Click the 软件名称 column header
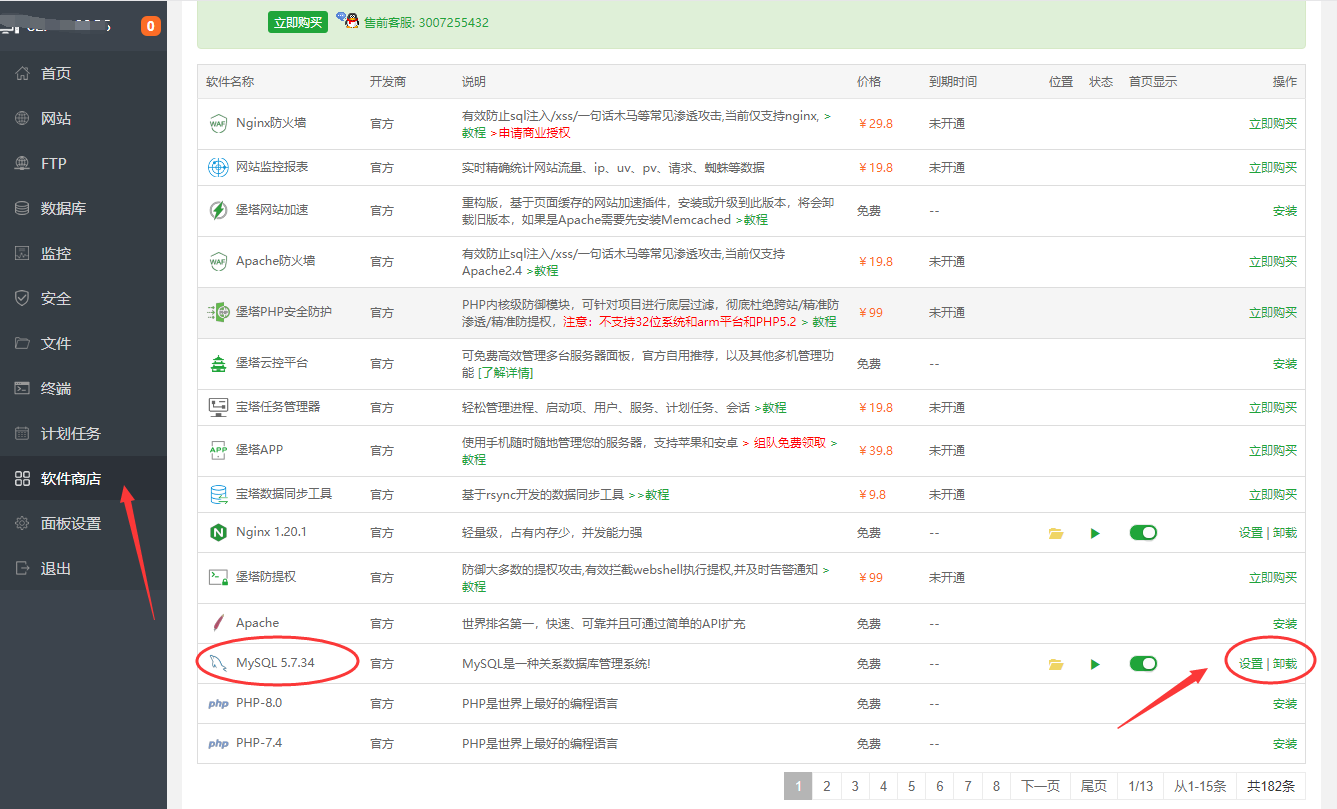The height and width of the screenshot is (809, 1337). tap(230, 82)
